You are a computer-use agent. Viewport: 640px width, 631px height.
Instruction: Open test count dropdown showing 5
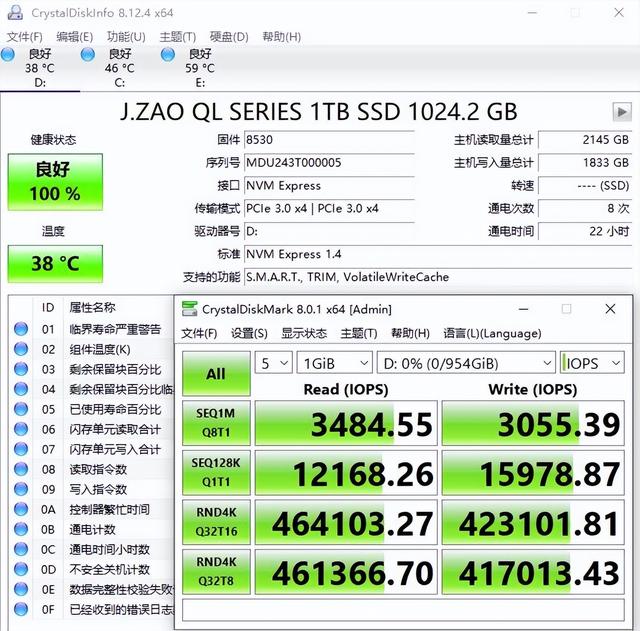273,362
